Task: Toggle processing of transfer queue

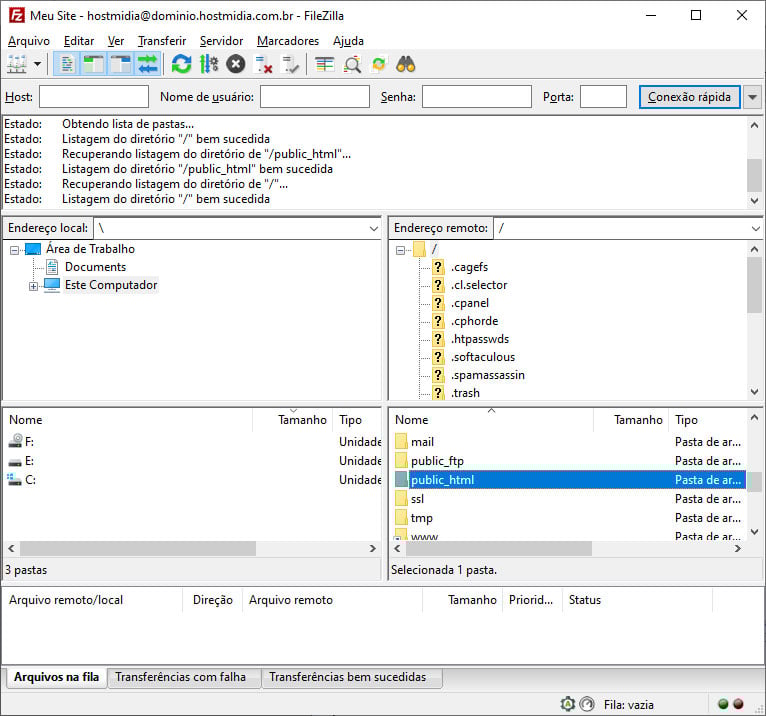Action: pos(209,64)
